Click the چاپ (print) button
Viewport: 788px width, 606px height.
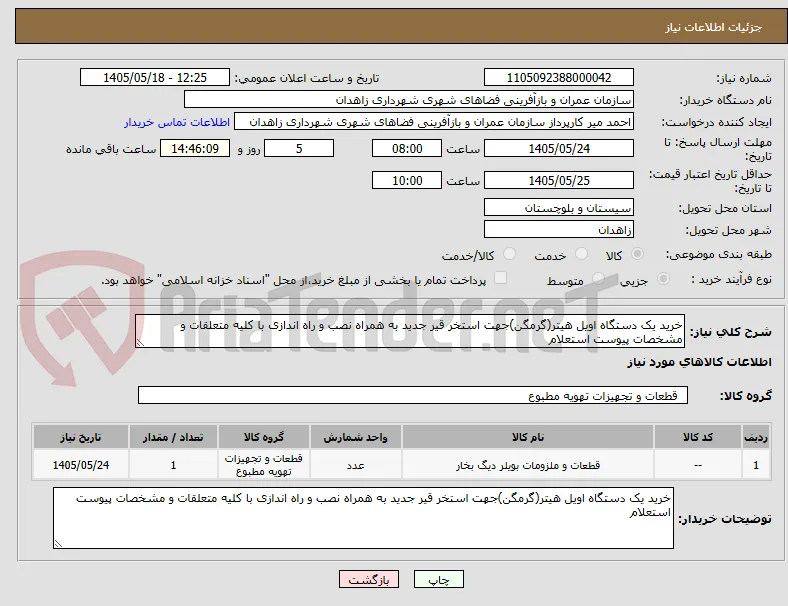[438, 579]
